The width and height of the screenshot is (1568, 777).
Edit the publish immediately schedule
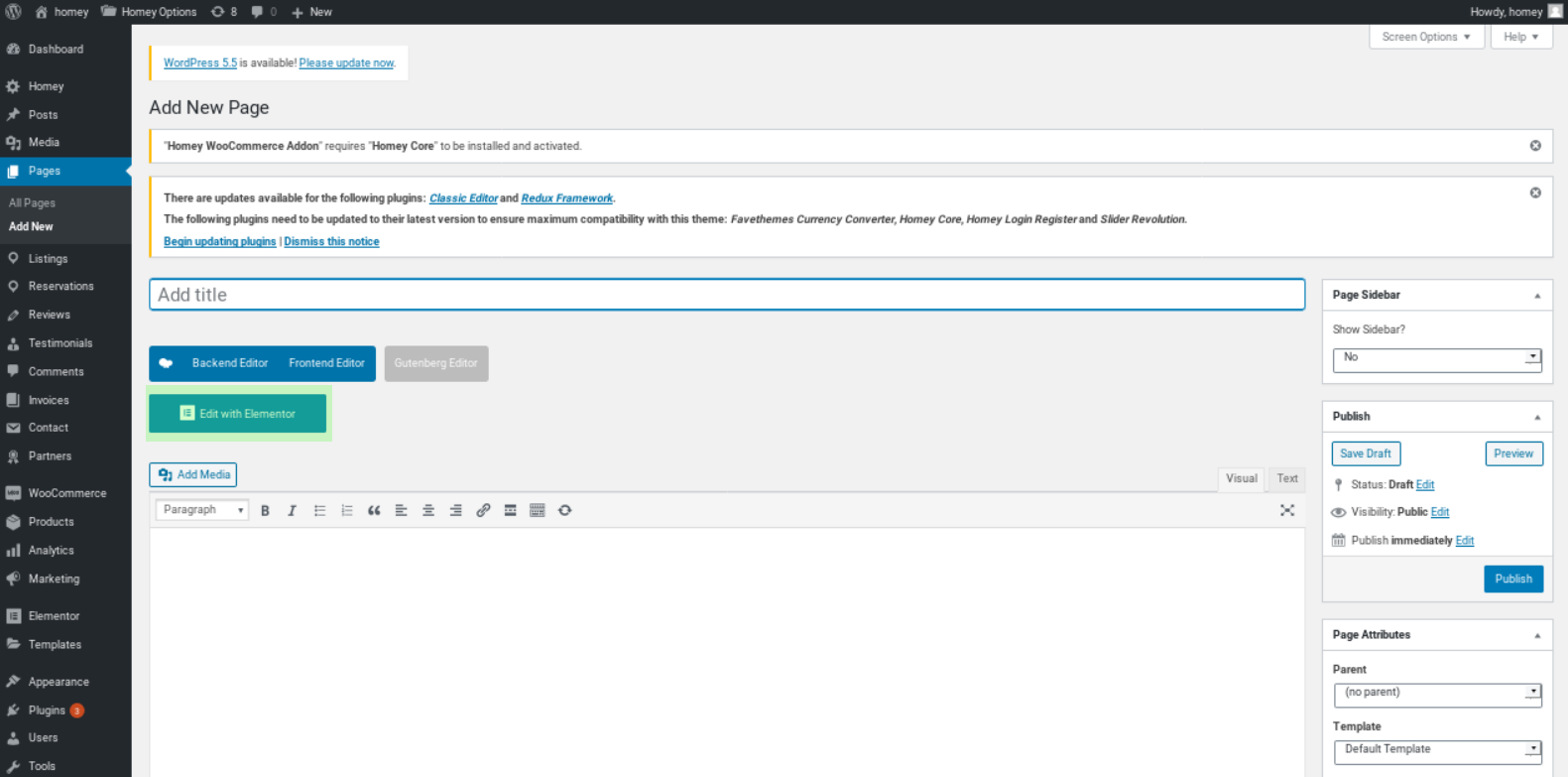click(x=1465, y=541)
